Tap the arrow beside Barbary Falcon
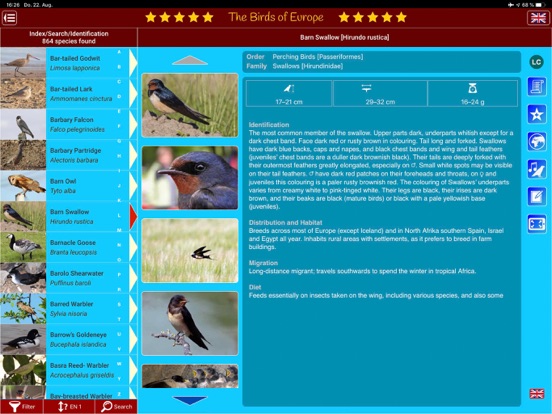Viewport: 552px width, 414px height. tap(133, 124)
